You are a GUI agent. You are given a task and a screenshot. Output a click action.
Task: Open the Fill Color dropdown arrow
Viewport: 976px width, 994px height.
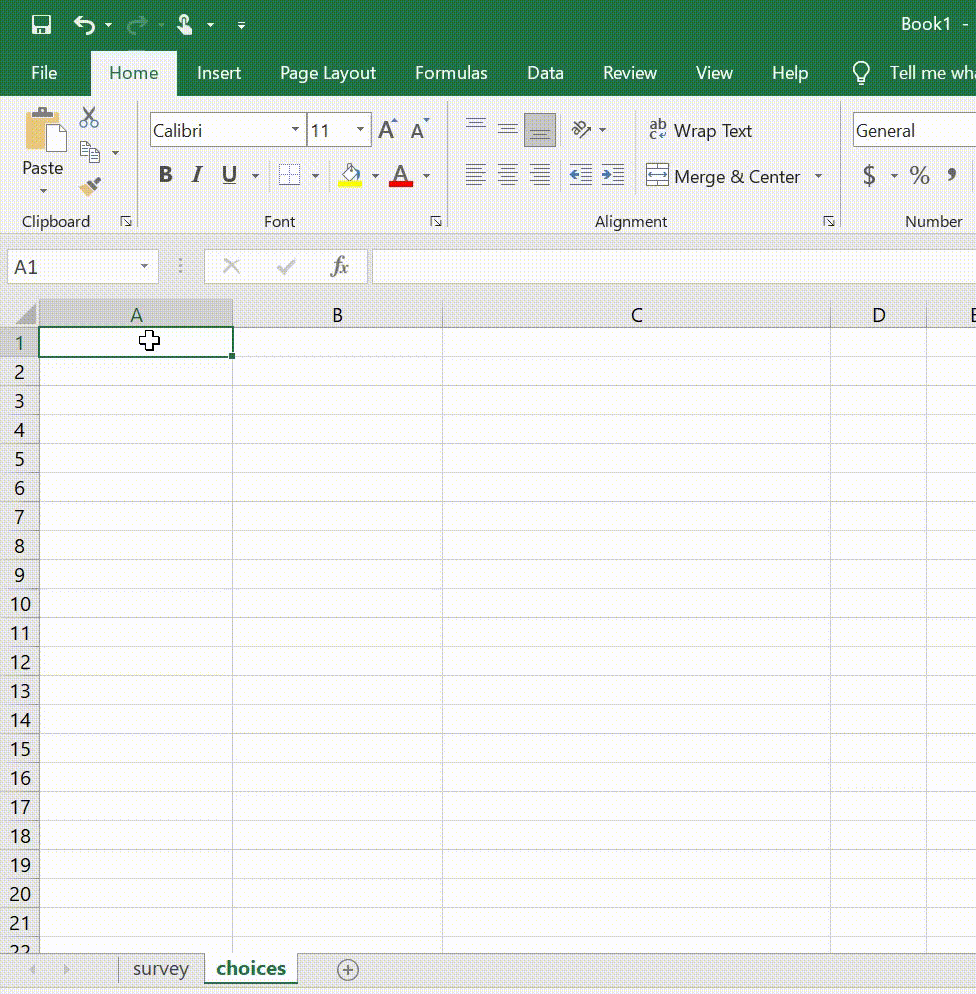(375, 176)
